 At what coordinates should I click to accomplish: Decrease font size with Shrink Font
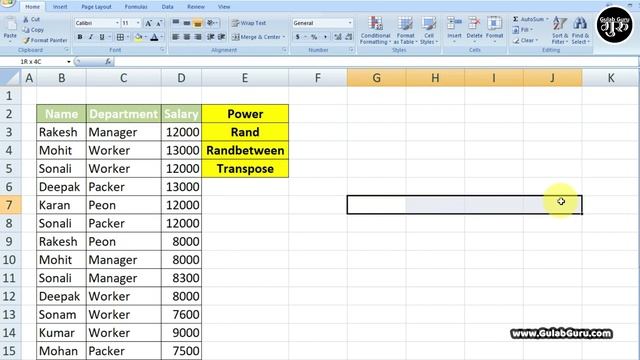(159, 23)
